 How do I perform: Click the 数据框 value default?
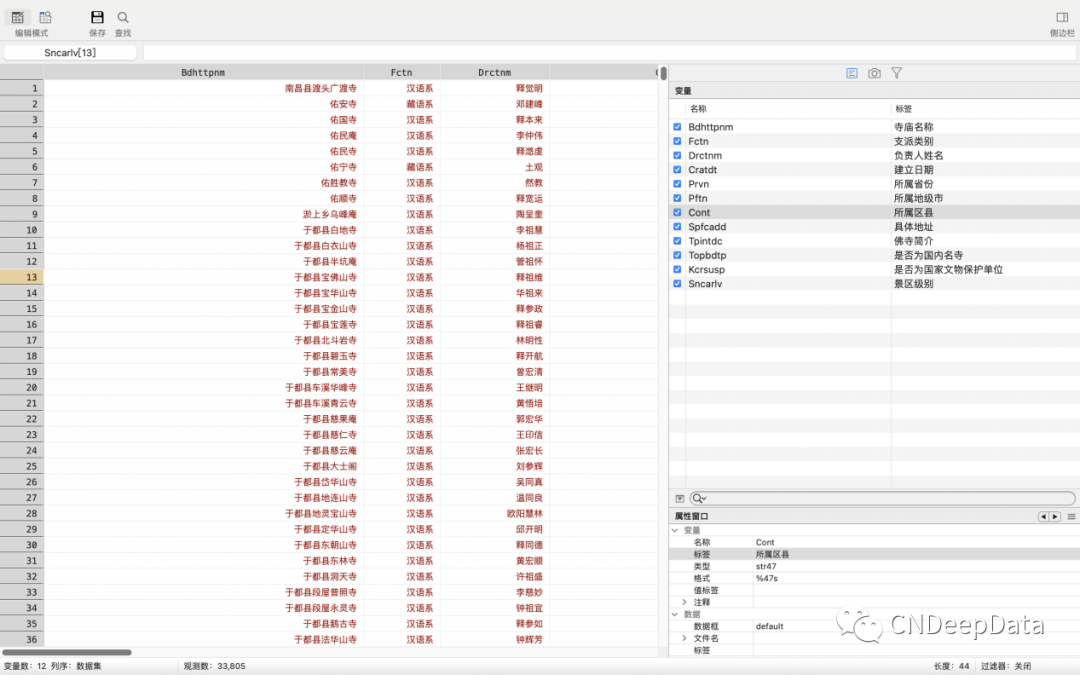coord(769,626)
